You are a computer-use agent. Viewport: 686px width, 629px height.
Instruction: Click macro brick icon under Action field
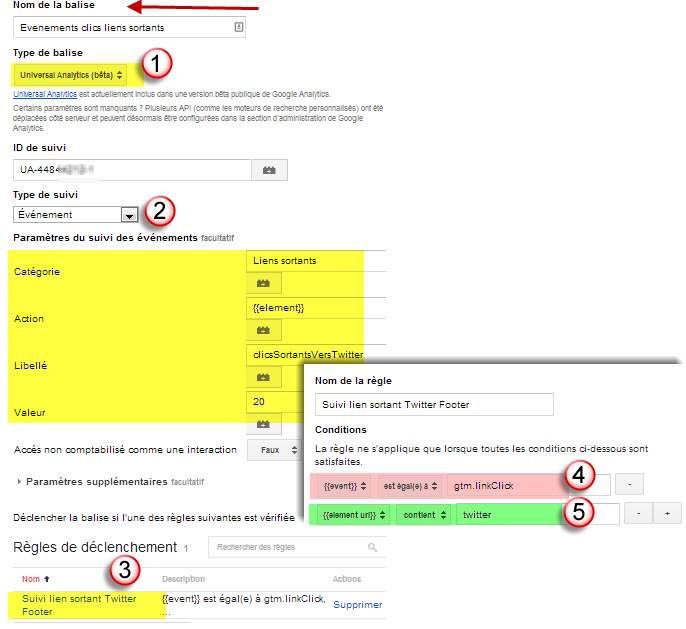pos(263,330)
